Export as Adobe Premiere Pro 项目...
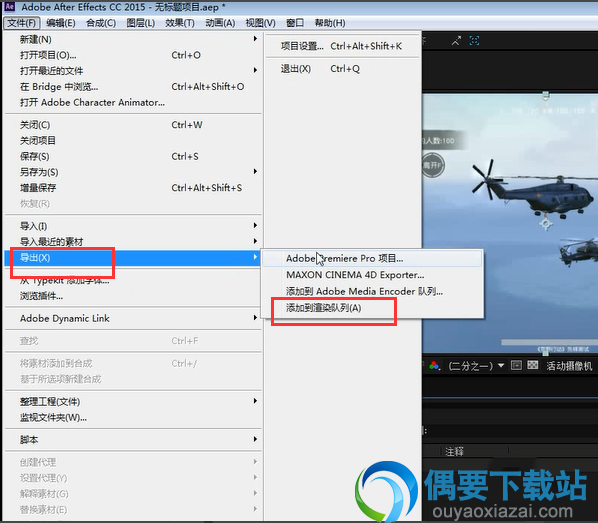598x523 pixels. [x=372, y=259]
